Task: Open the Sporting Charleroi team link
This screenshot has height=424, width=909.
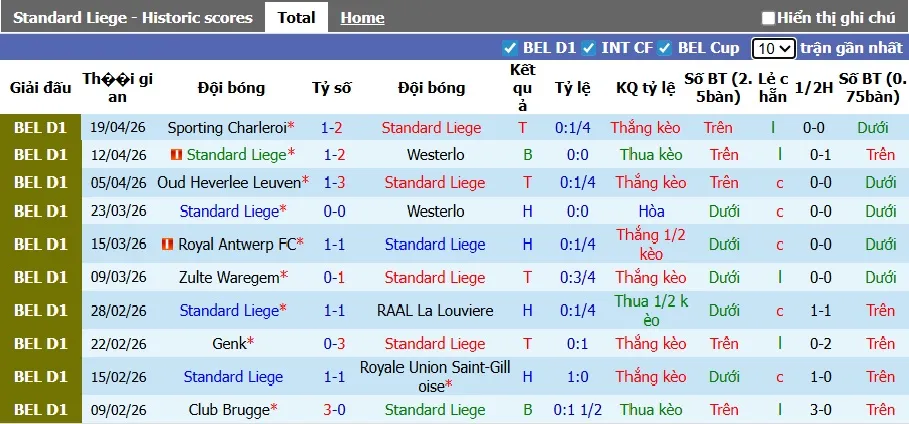Action: point(226,128)
